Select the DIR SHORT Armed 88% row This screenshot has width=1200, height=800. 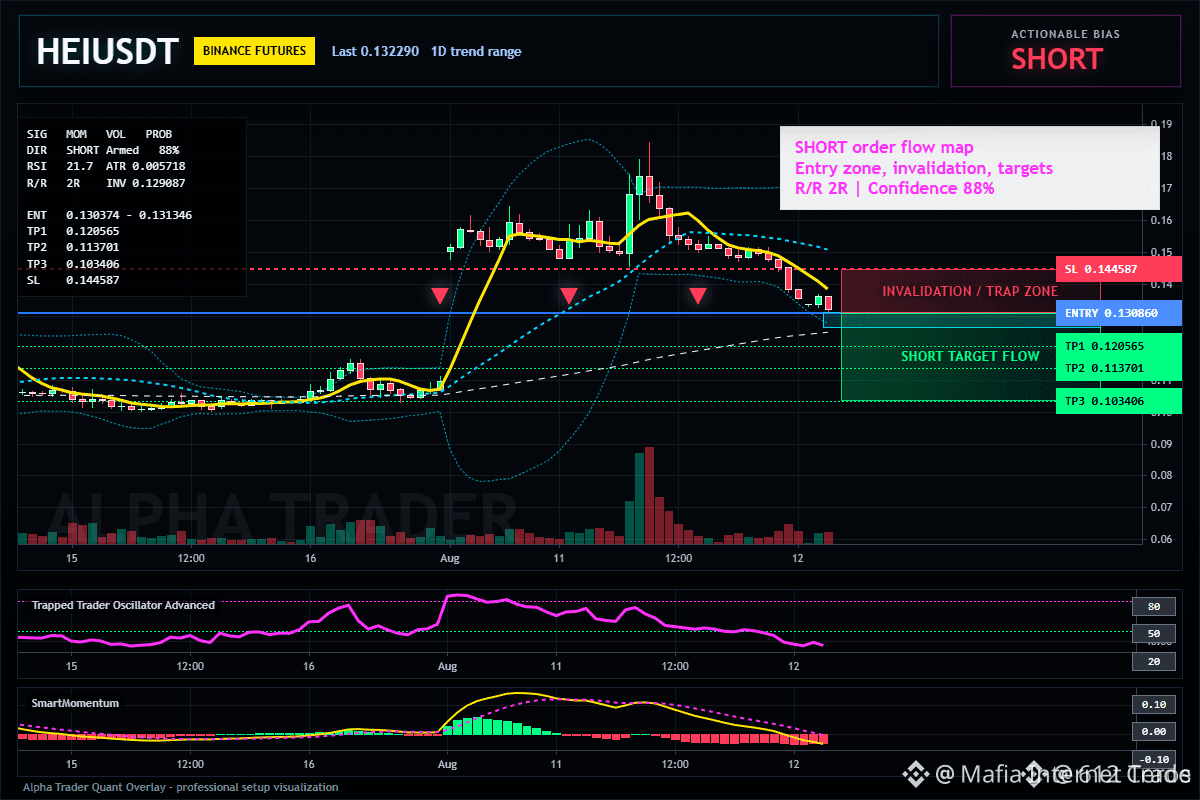pos(103,149)
